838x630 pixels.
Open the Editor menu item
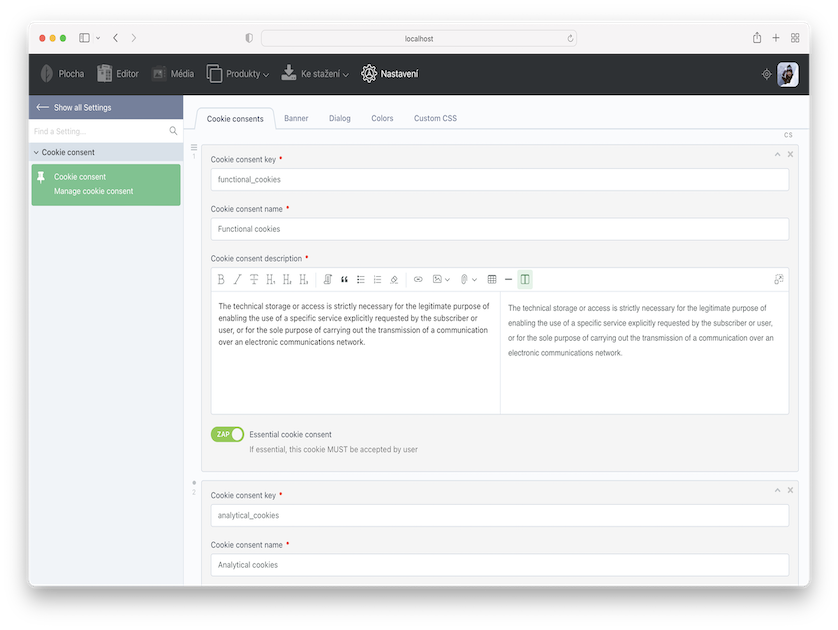coord(118,74)
